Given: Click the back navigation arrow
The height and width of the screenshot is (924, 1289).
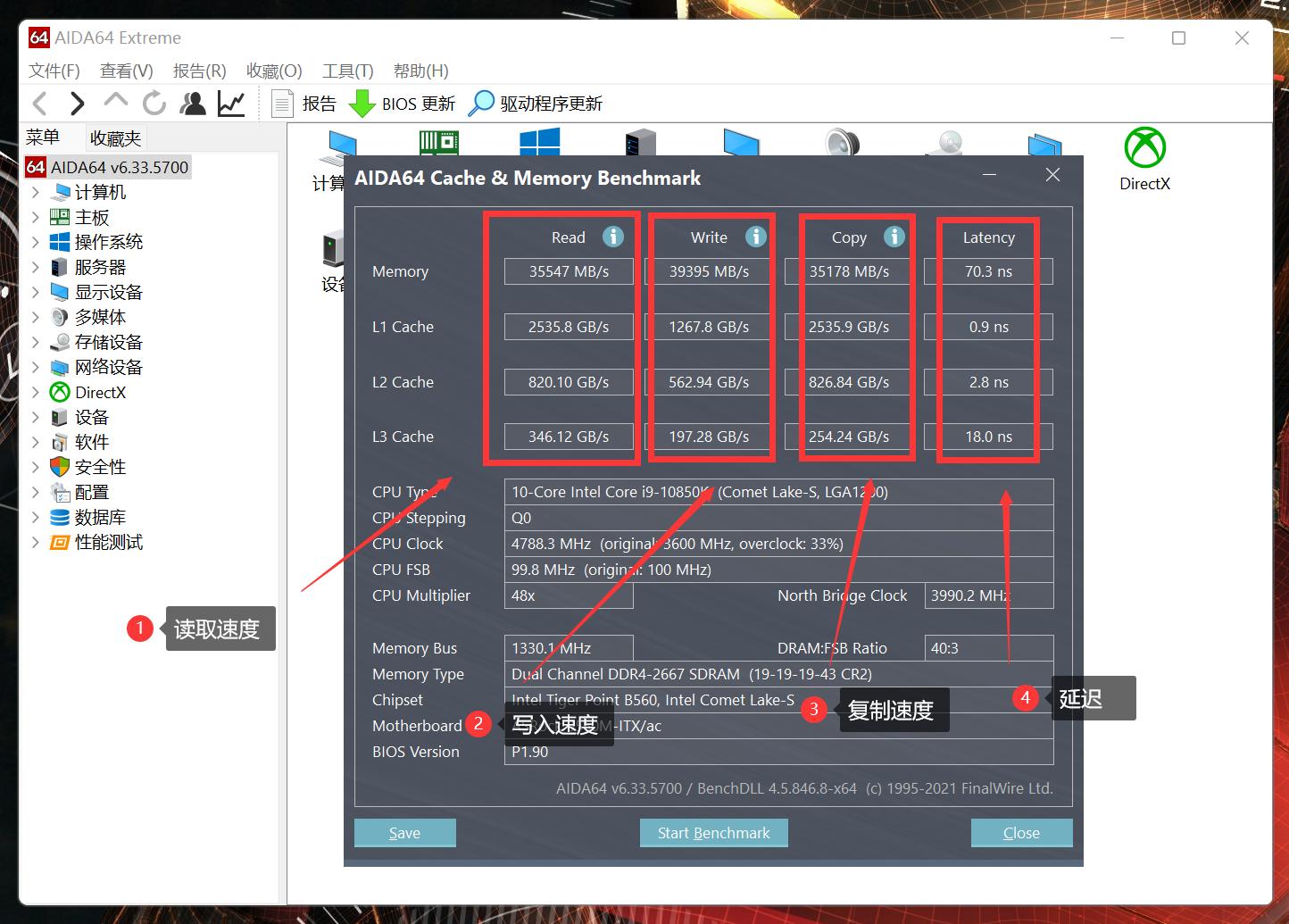Looking at the screenshot, I should [x=39, y=103].
